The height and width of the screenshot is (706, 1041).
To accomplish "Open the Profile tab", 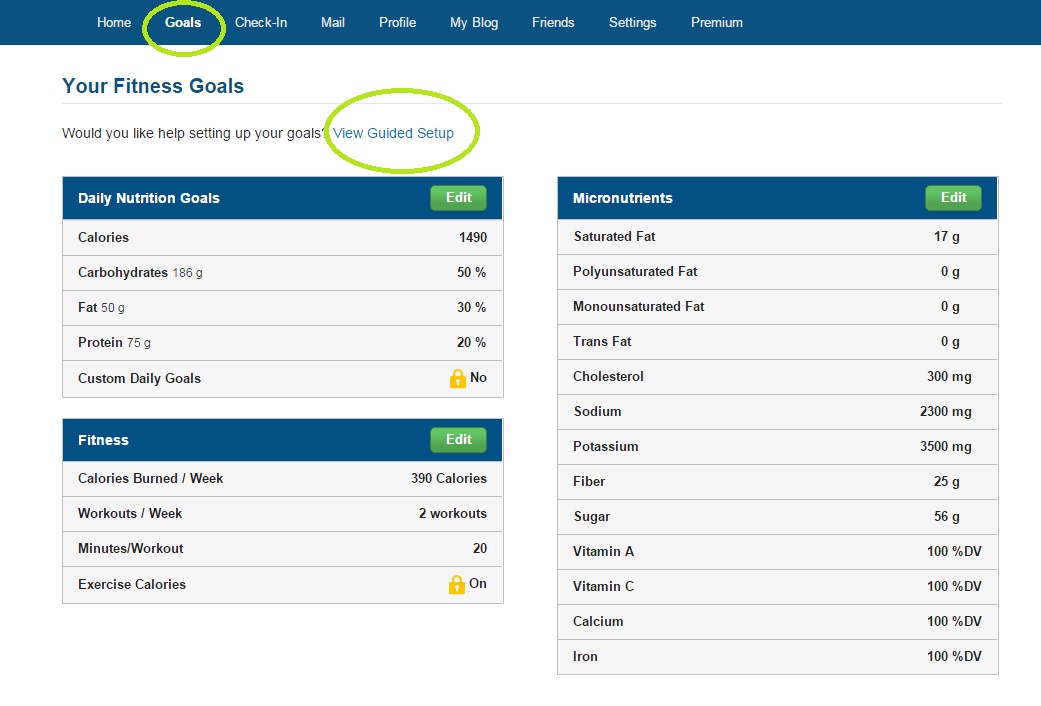I will click(x=397, y=22).
